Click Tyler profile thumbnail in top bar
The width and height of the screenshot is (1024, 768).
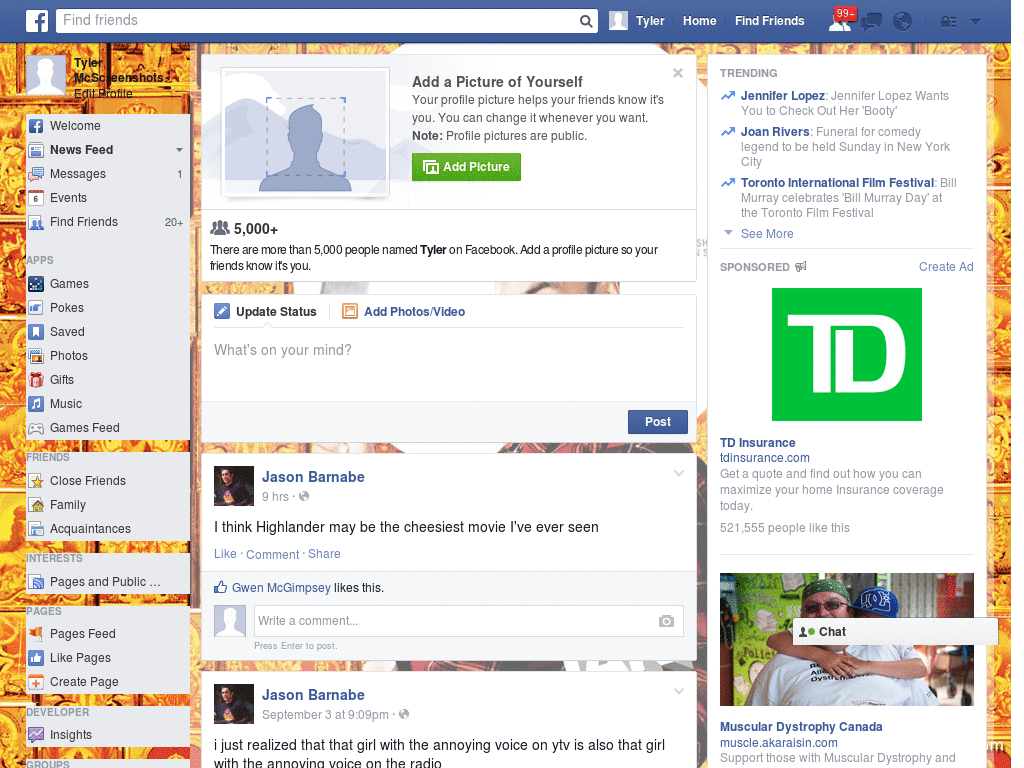click(x=618, y=21)
